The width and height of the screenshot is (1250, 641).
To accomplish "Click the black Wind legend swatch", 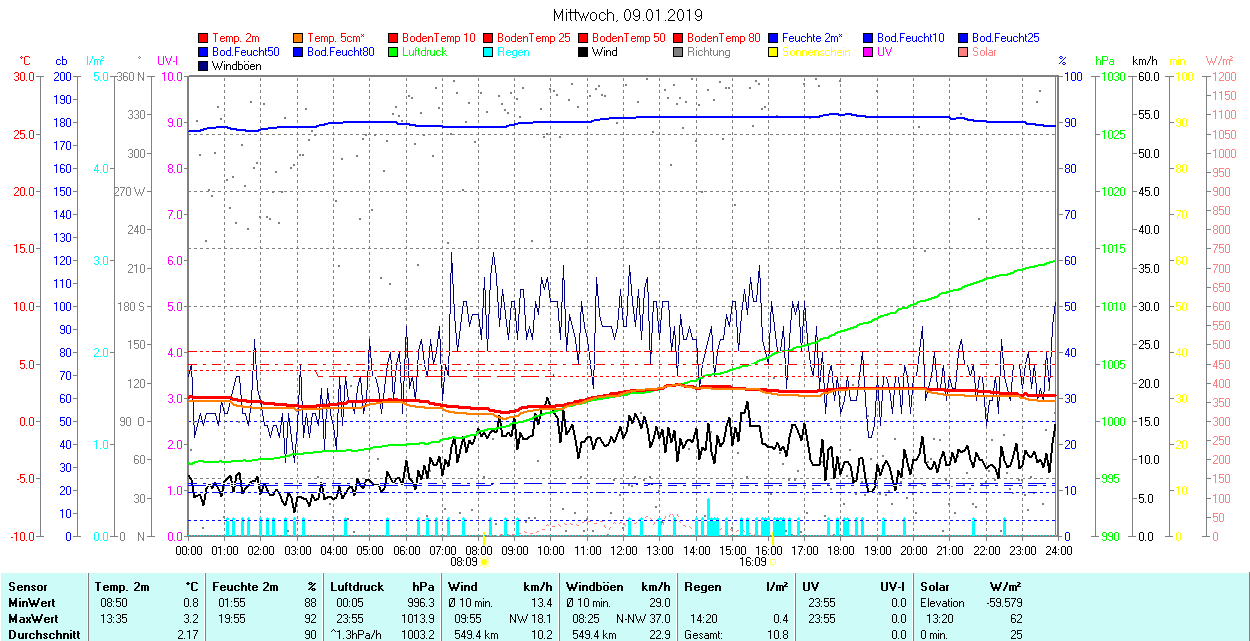I will (x=584, y=52).
